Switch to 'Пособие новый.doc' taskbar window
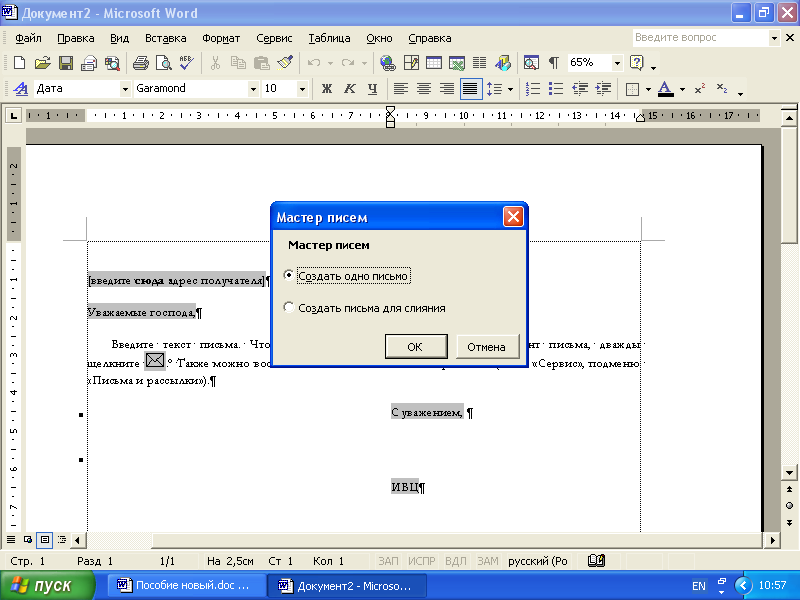 [x=185, y=585]
